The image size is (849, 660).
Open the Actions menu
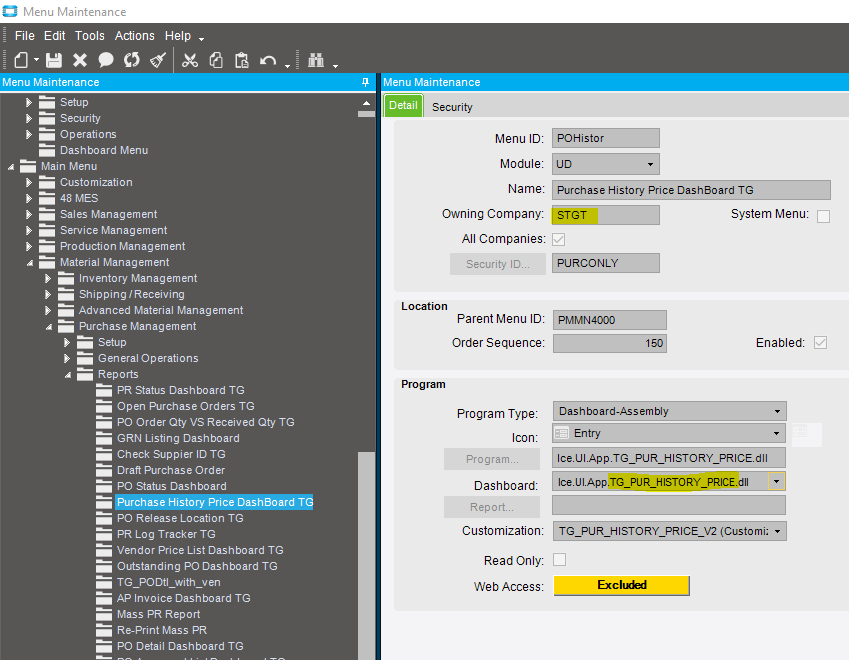tap(134, 36)
